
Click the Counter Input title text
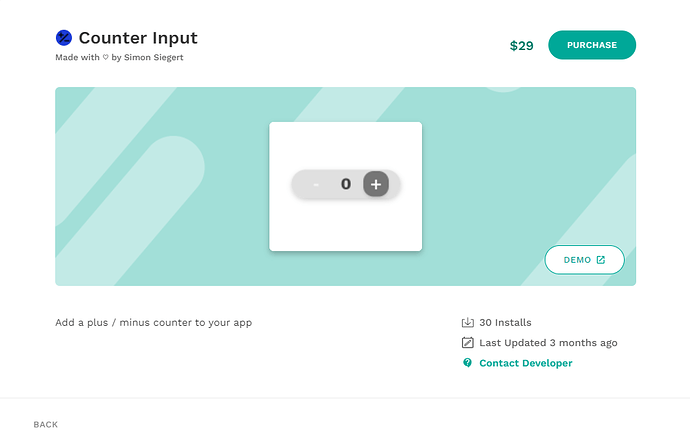point(138,38)
